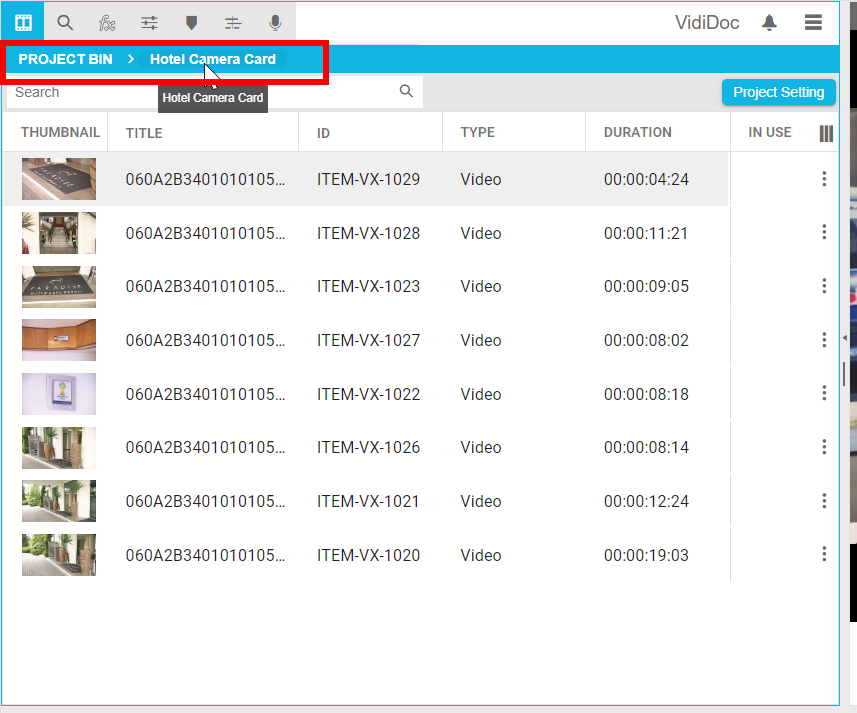Image resolution: width=857 pixels, height=713 pixels.
Task: Select Hotel Camera Card breadcrumb
Action: (213, 59)
